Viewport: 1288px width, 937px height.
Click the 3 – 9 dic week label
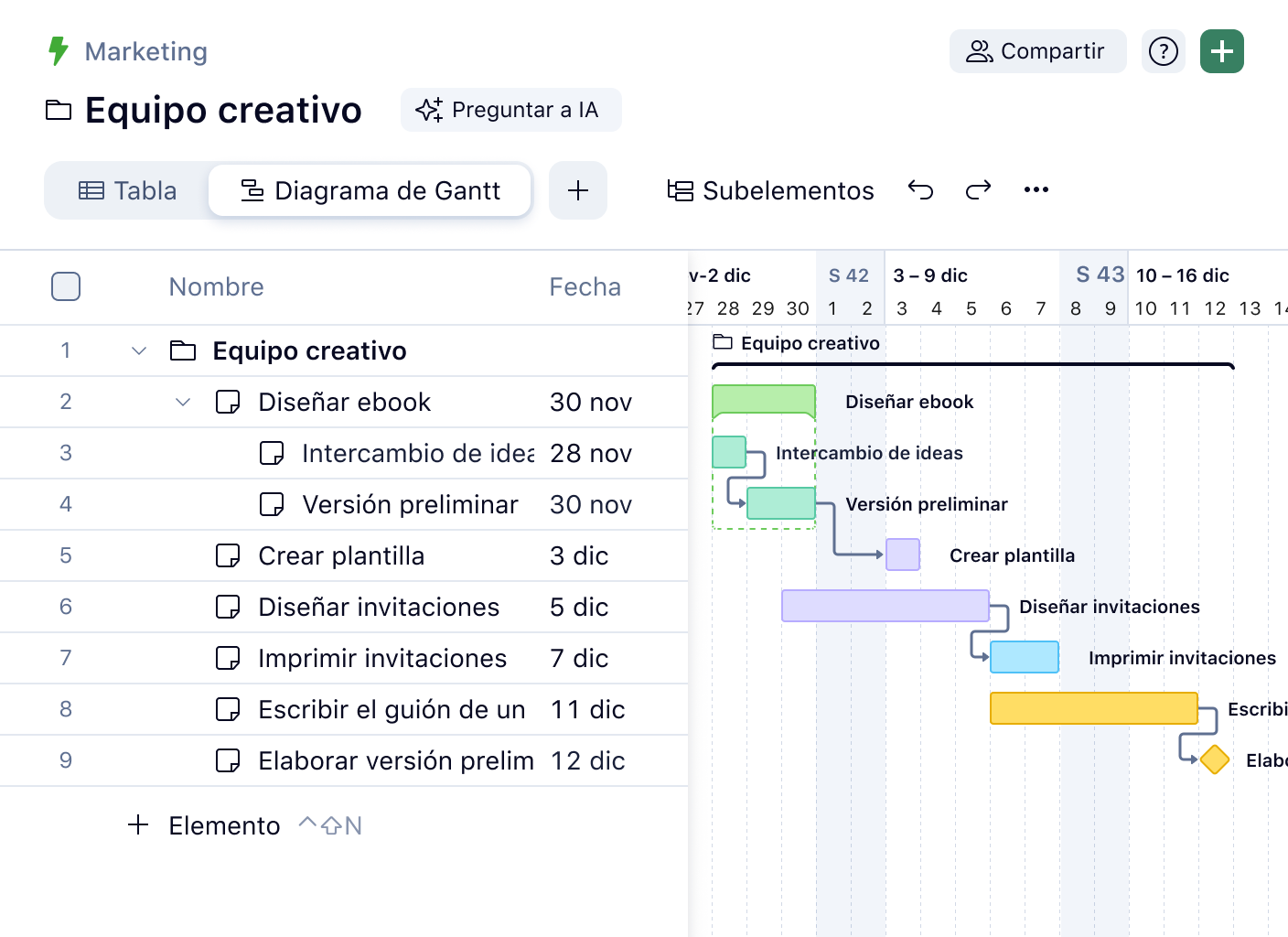pos(930,275)
